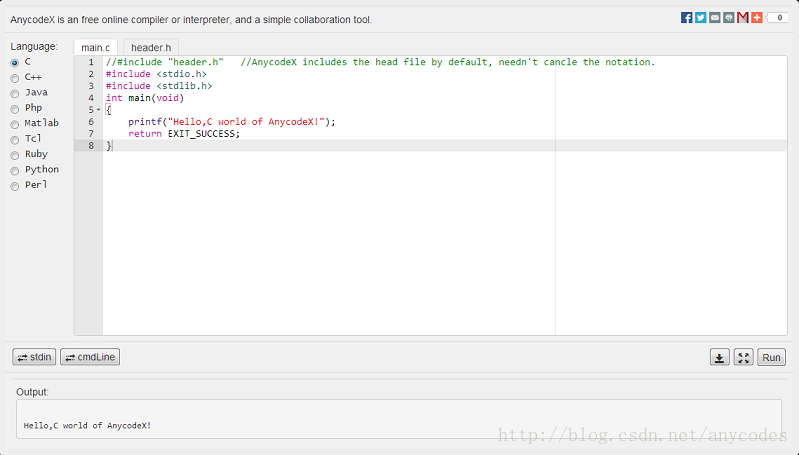Share page on Twitter
Viewport: 799px width, 455px height.
tap(701, 18)
